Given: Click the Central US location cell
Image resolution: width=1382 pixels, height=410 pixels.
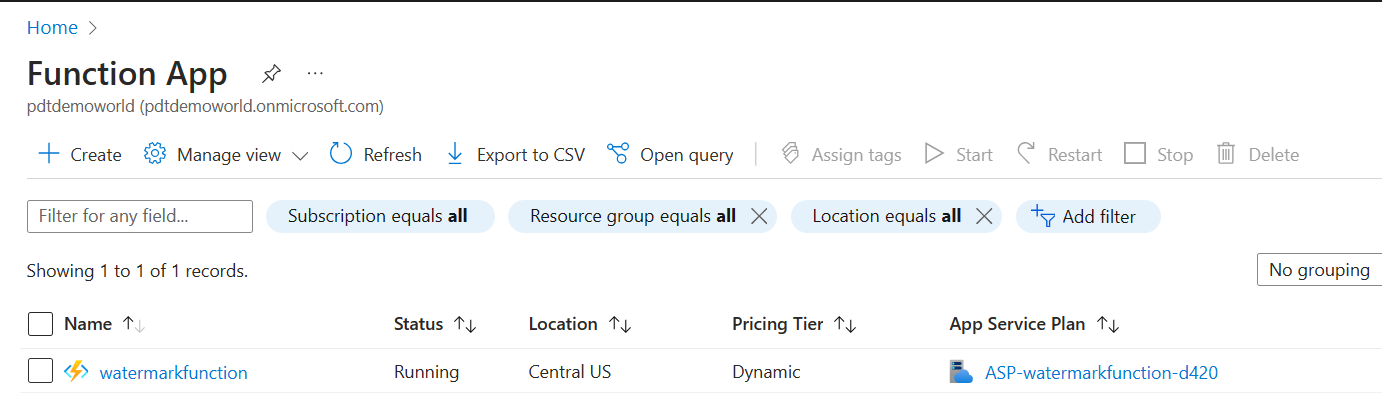Looking at the screenshot, I should pos(570,373).
